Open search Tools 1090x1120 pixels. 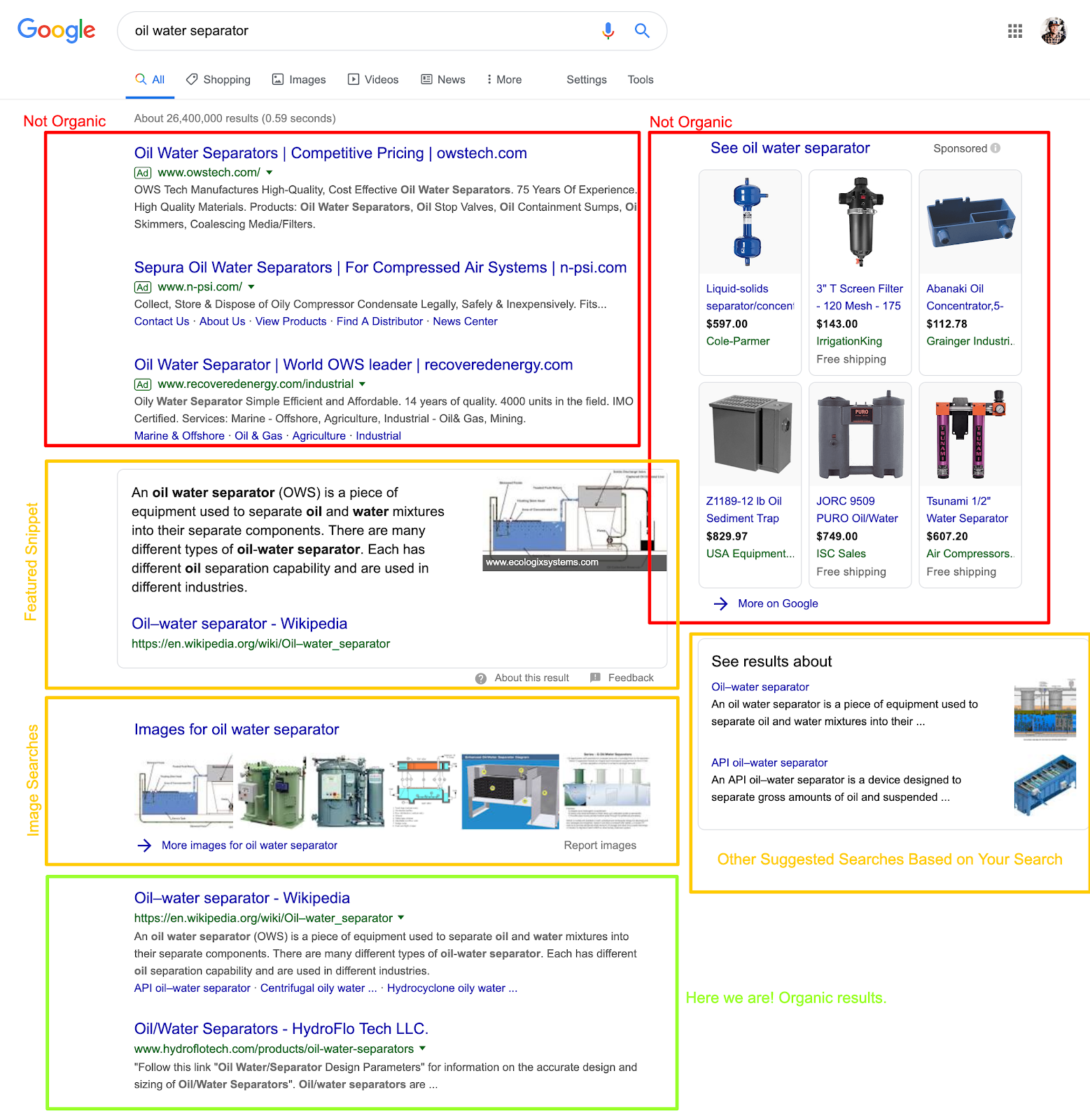641,80
